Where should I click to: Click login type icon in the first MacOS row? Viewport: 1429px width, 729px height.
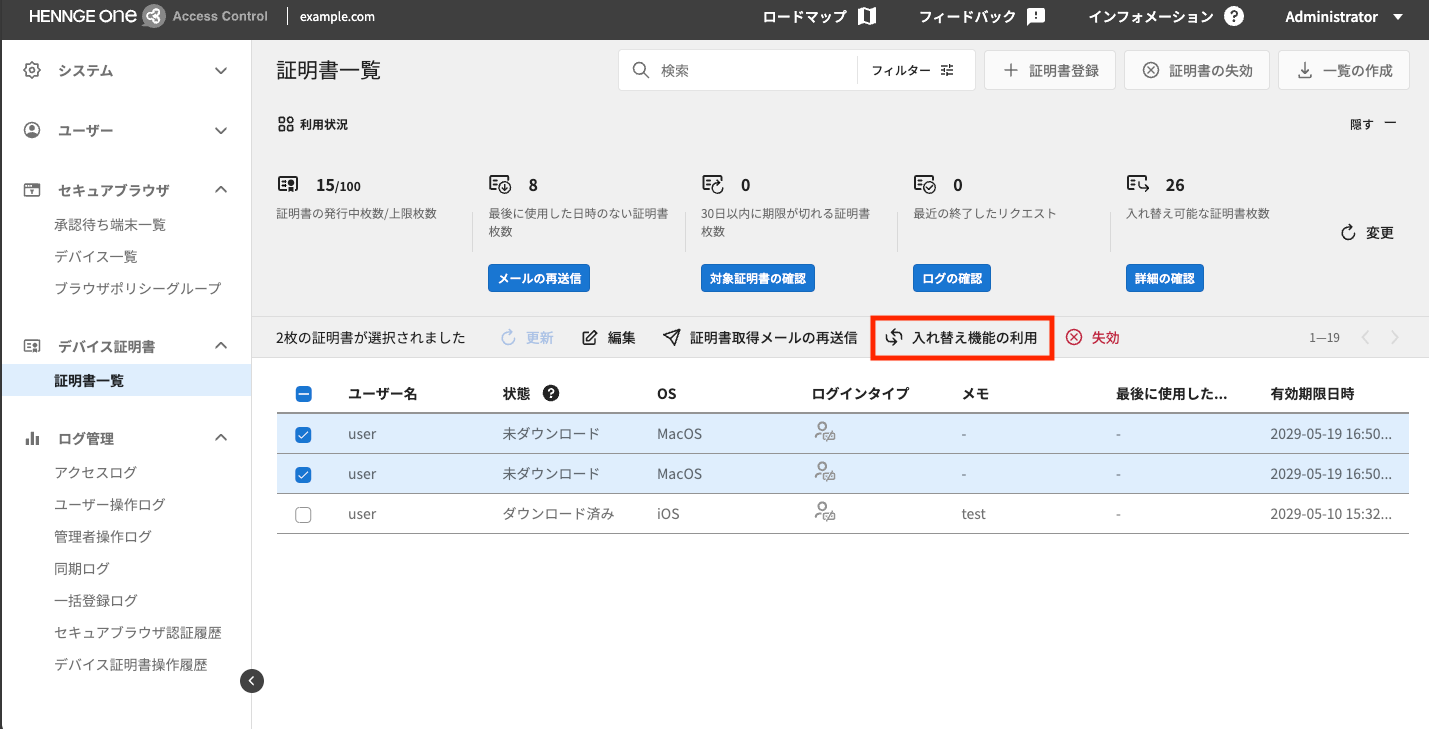click(x=824, y=433)
